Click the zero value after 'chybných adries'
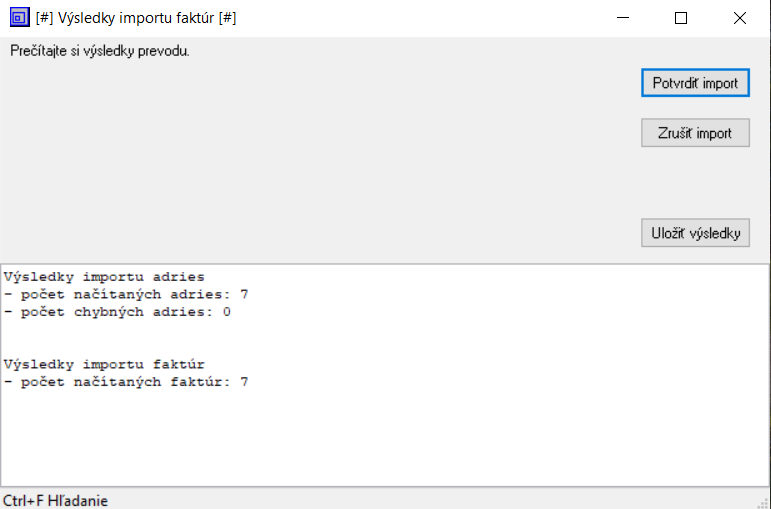The height and width of the screenshot is (509, 771). [226, 312]
